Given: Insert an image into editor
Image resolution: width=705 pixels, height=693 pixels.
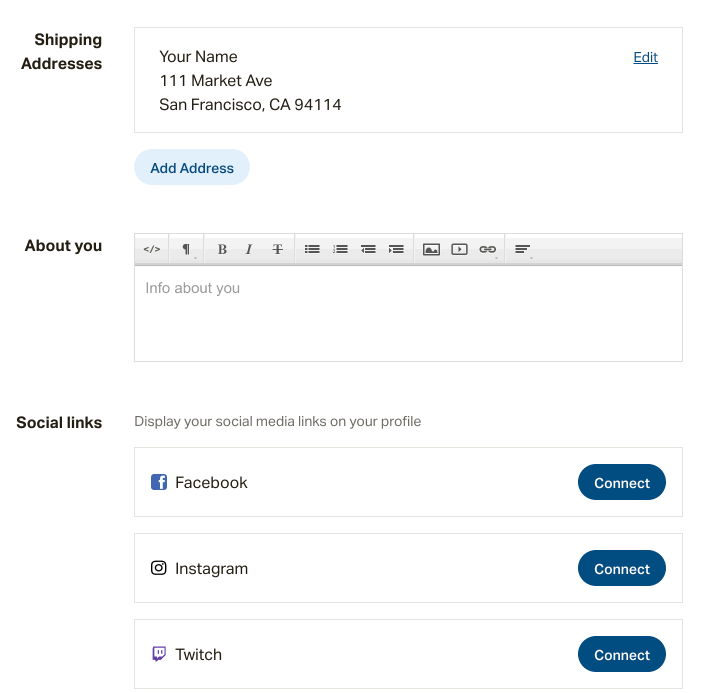Looking at the screenshot, I should coord(431,249).
